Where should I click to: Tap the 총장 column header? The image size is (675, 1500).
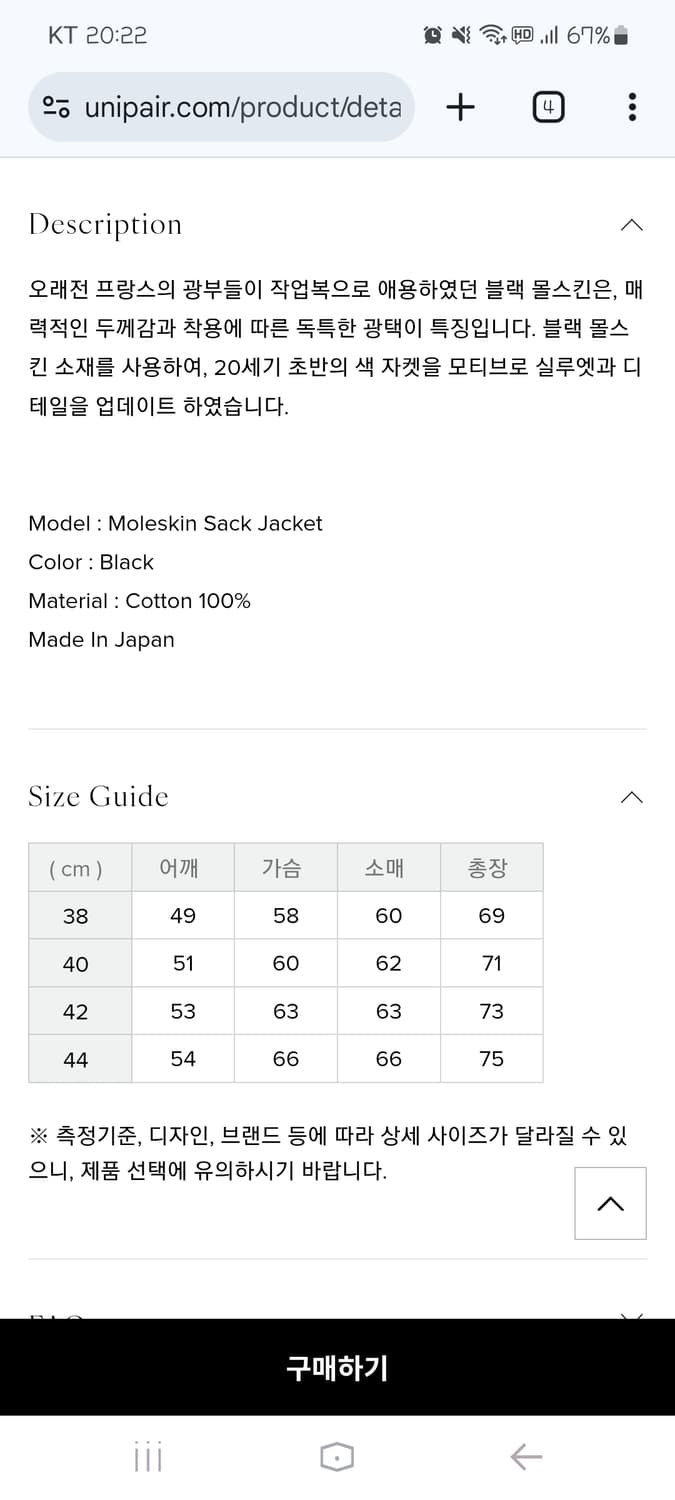(489, 868)
